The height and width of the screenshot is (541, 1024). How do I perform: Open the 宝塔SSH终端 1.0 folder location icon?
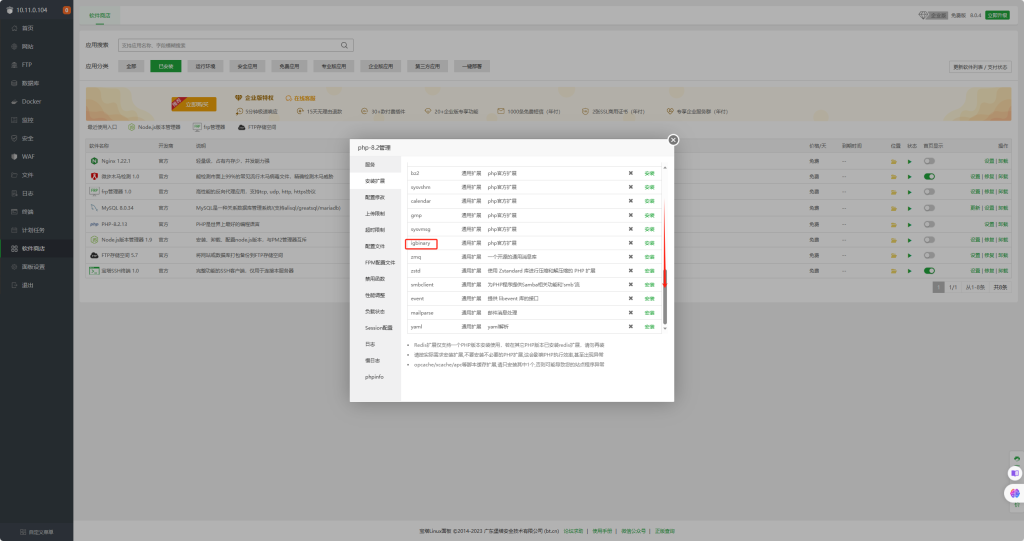pos(893,271)
